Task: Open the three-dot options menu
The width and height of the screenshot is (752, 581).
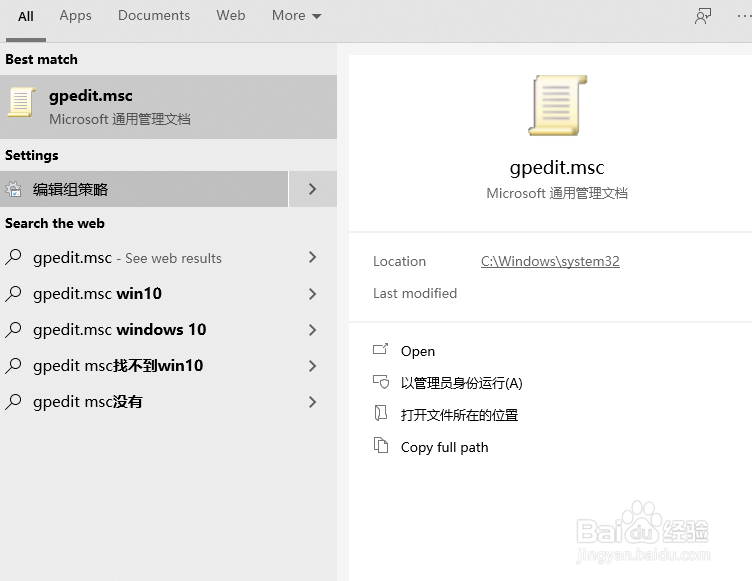Action: tap(744, 16)
